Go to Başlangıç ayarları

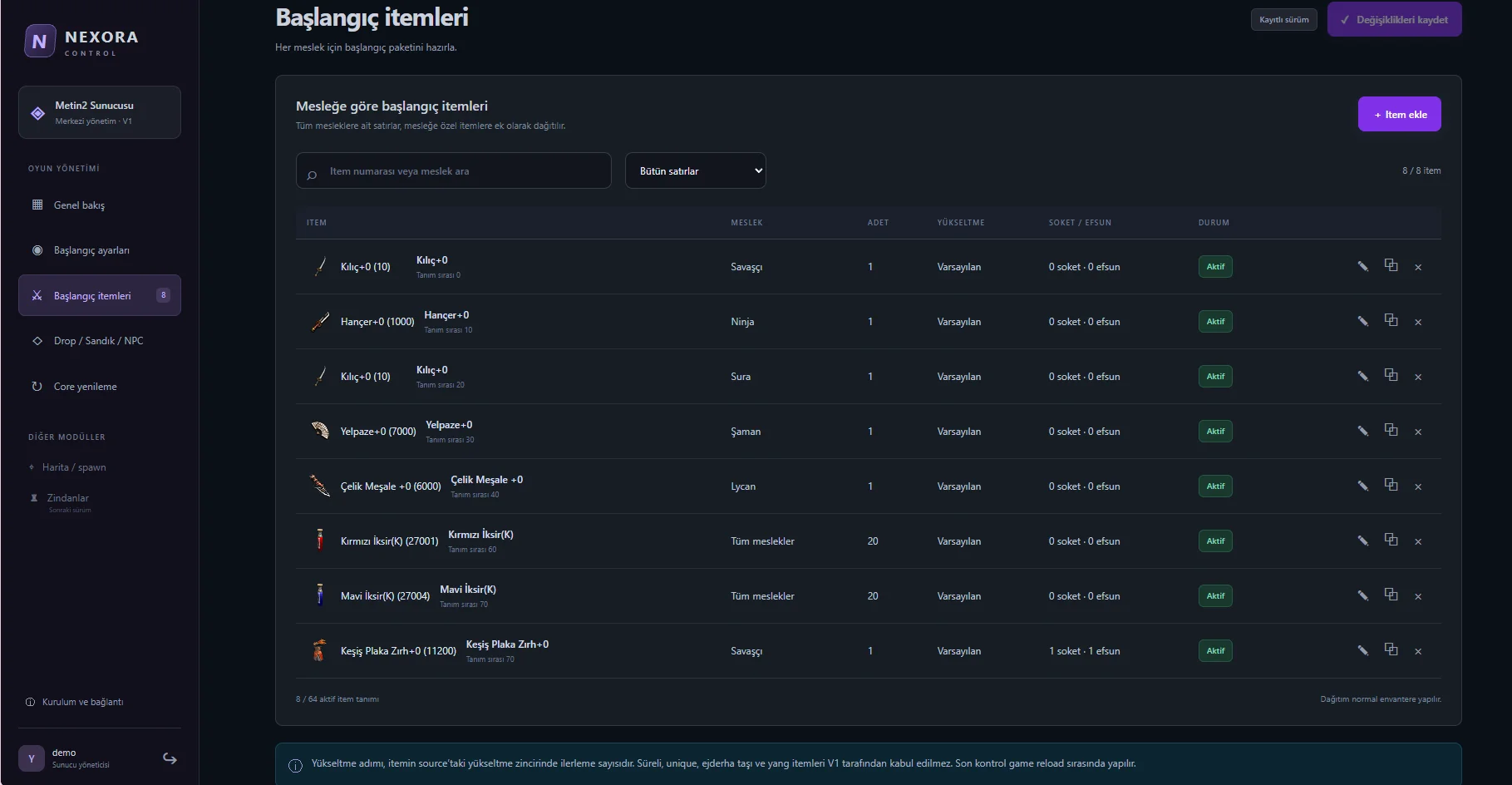click(100, 250)
